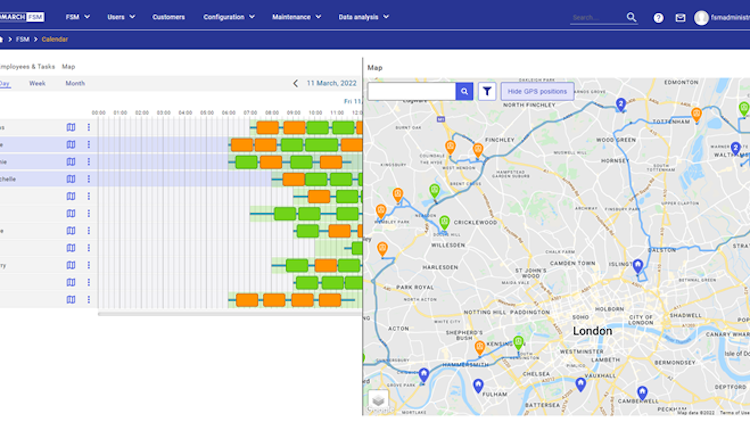Viewport: 750px width, 422px height.
Task: Click Hide GPS positions button
Action: 537,91
